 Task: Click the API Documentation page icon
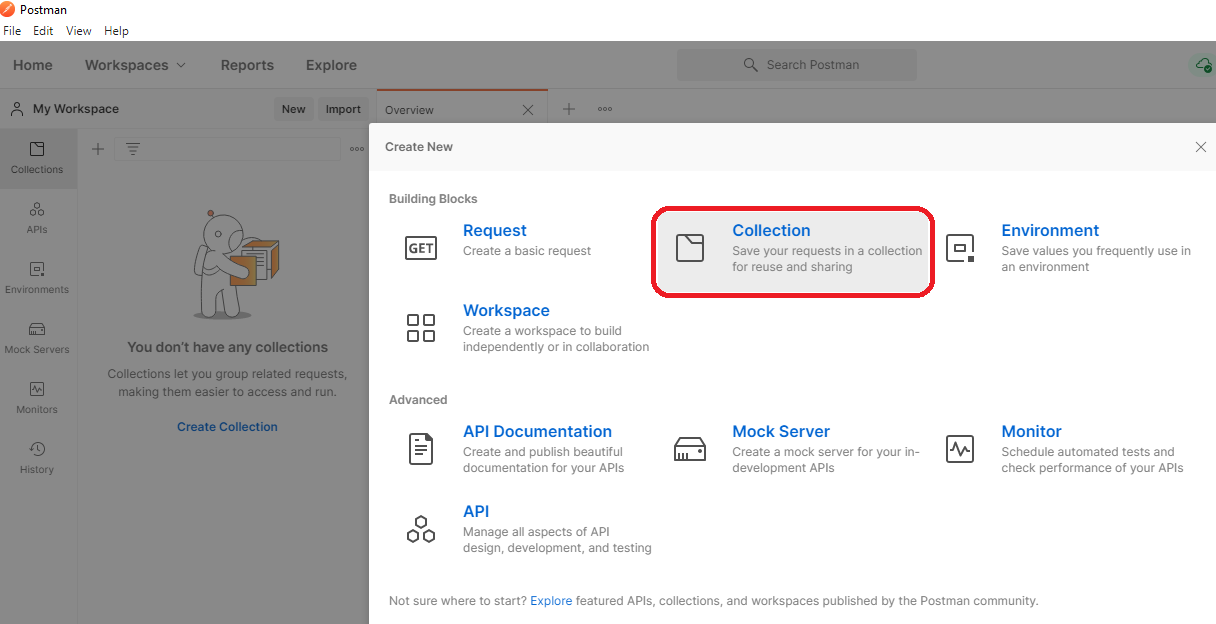tap(421, 449)
